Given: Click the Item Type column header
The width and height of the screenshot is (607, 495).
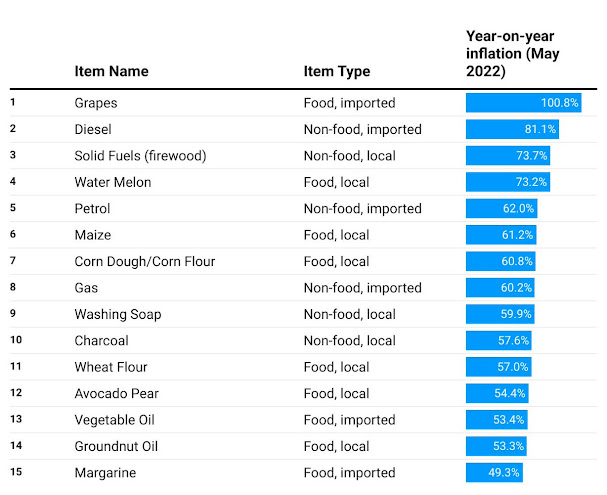Looking at the screenshot, I should [336, 71].
